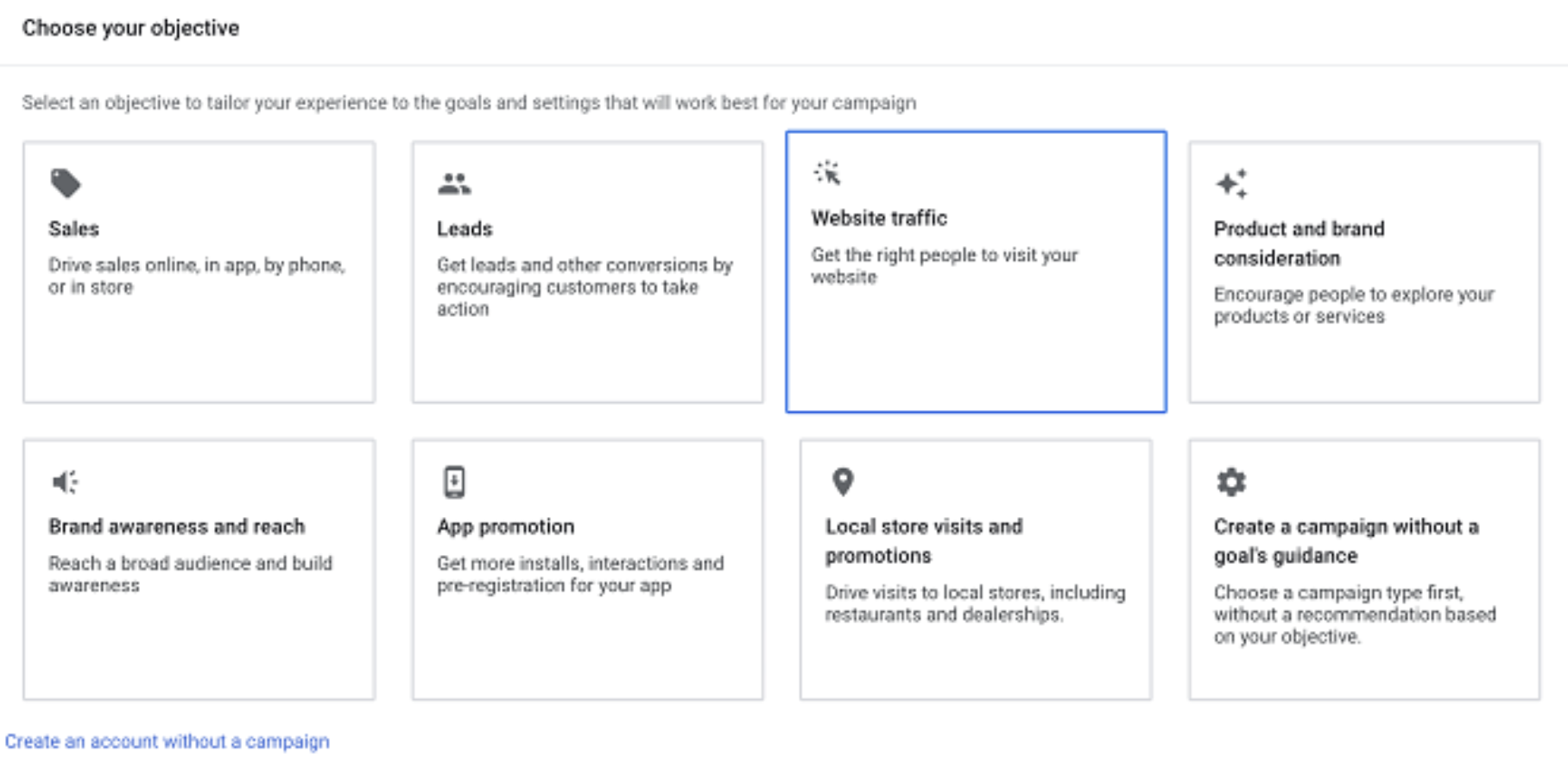Image resolution: width=1568 pixels, height=770 pixels.
Task: Click the Sales price tag icon
Action: [66, 183]
